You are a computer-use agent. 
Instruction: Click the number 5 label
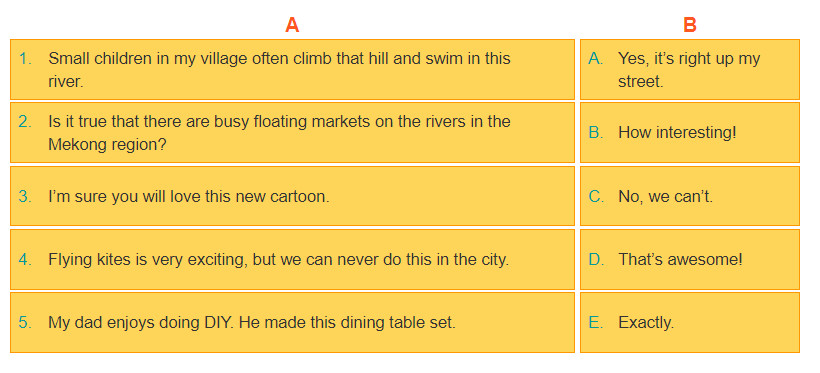(x=25, y=323)
